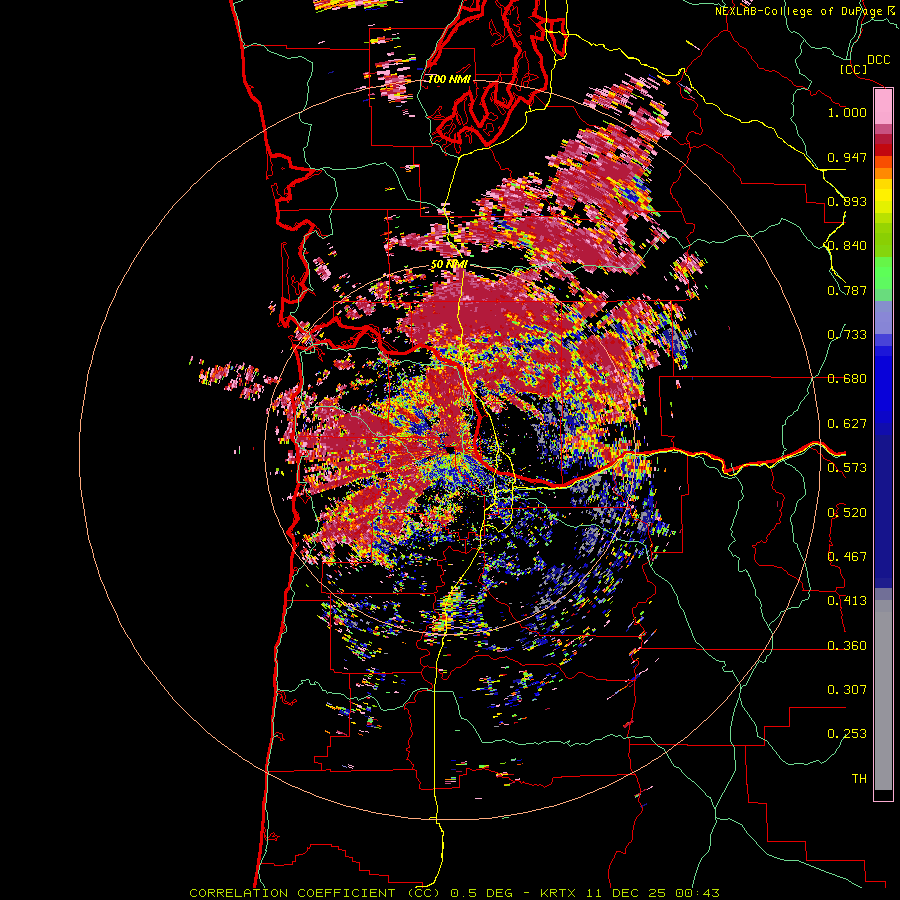Pick the bright green segment of the color bar
Screen dimensions: 900x900
(883, 274)
